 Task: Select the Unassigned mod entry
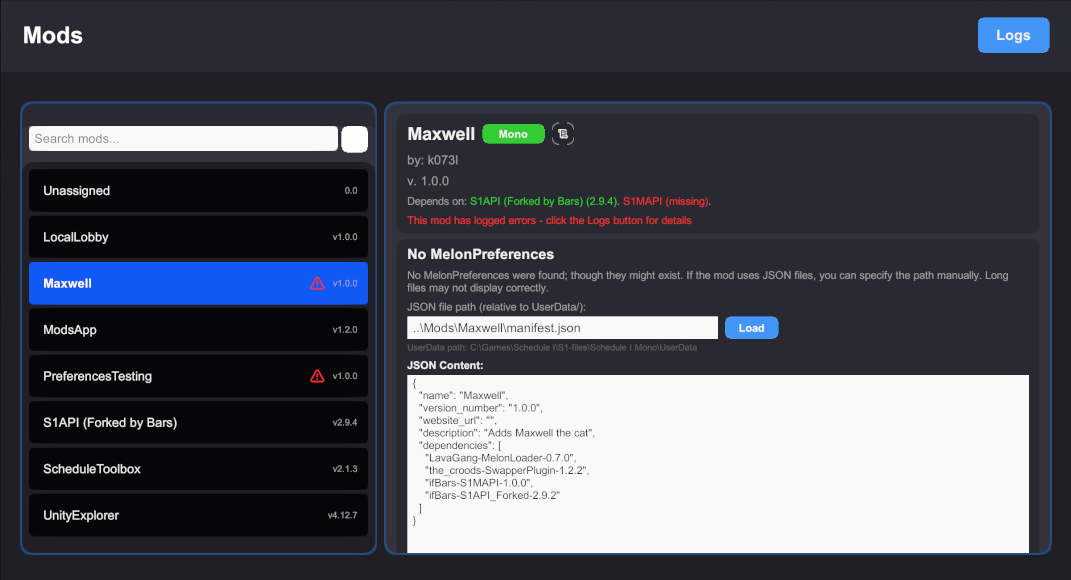(x=197, y=190)
